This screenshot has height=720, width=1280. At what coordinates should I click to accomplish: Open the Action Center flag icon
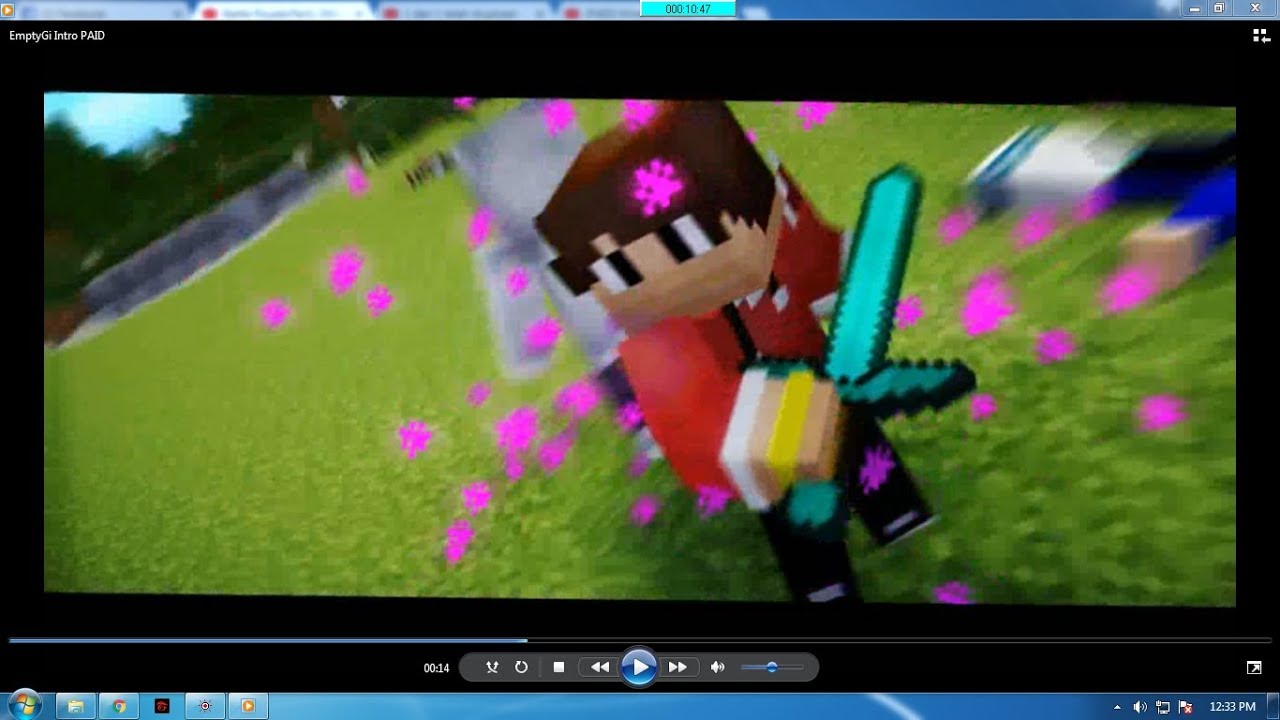click(1185, 707)
